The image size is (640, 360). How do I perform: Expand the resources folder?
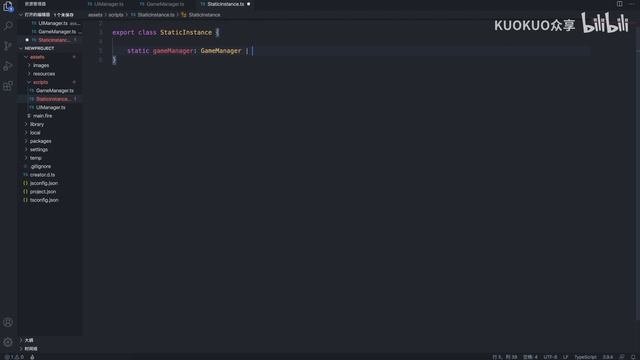(44, 74)
